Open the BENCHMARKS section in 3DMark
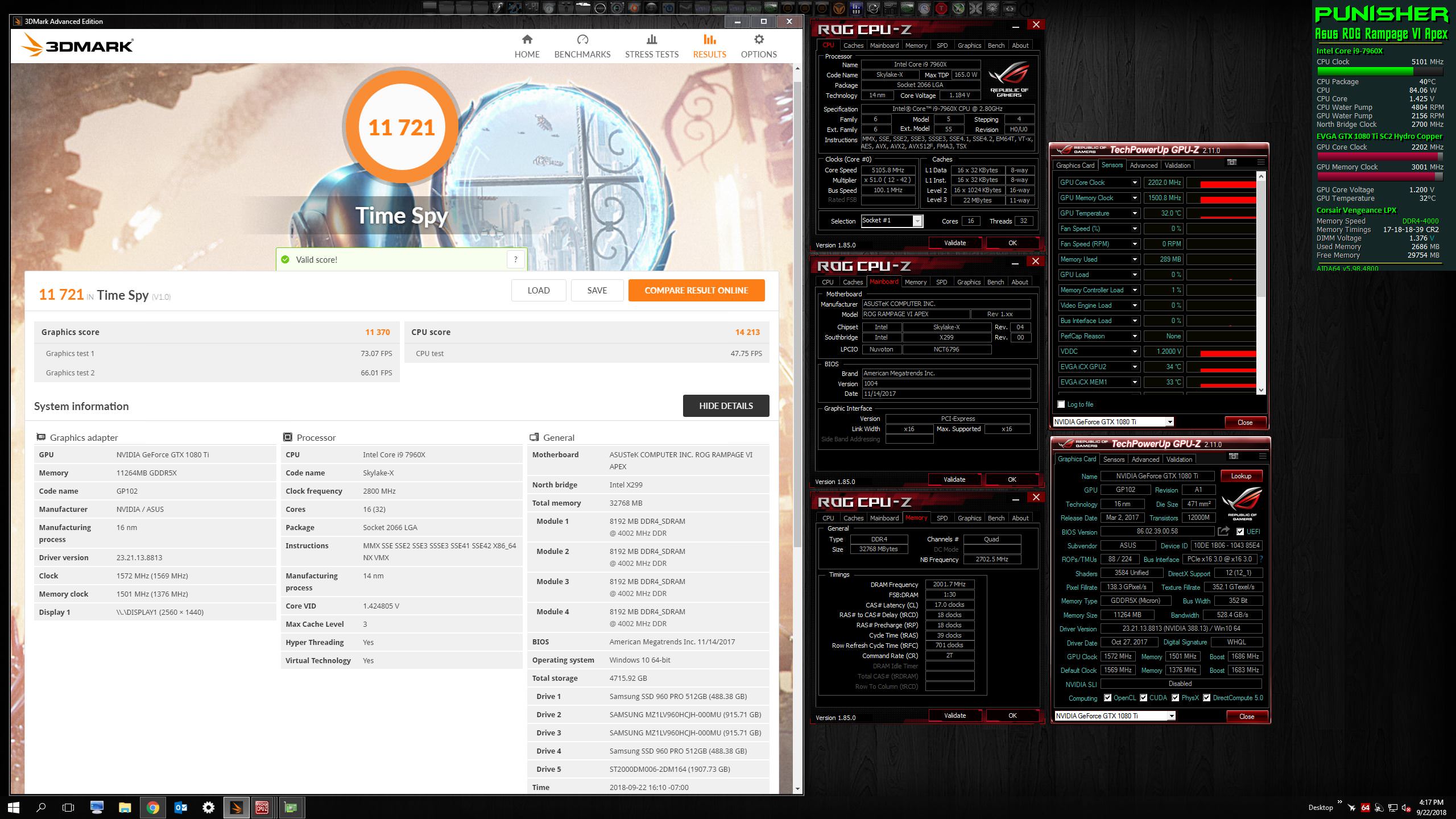The width and height of the screenshot is (1456, 819). click(x=582, y=46)
